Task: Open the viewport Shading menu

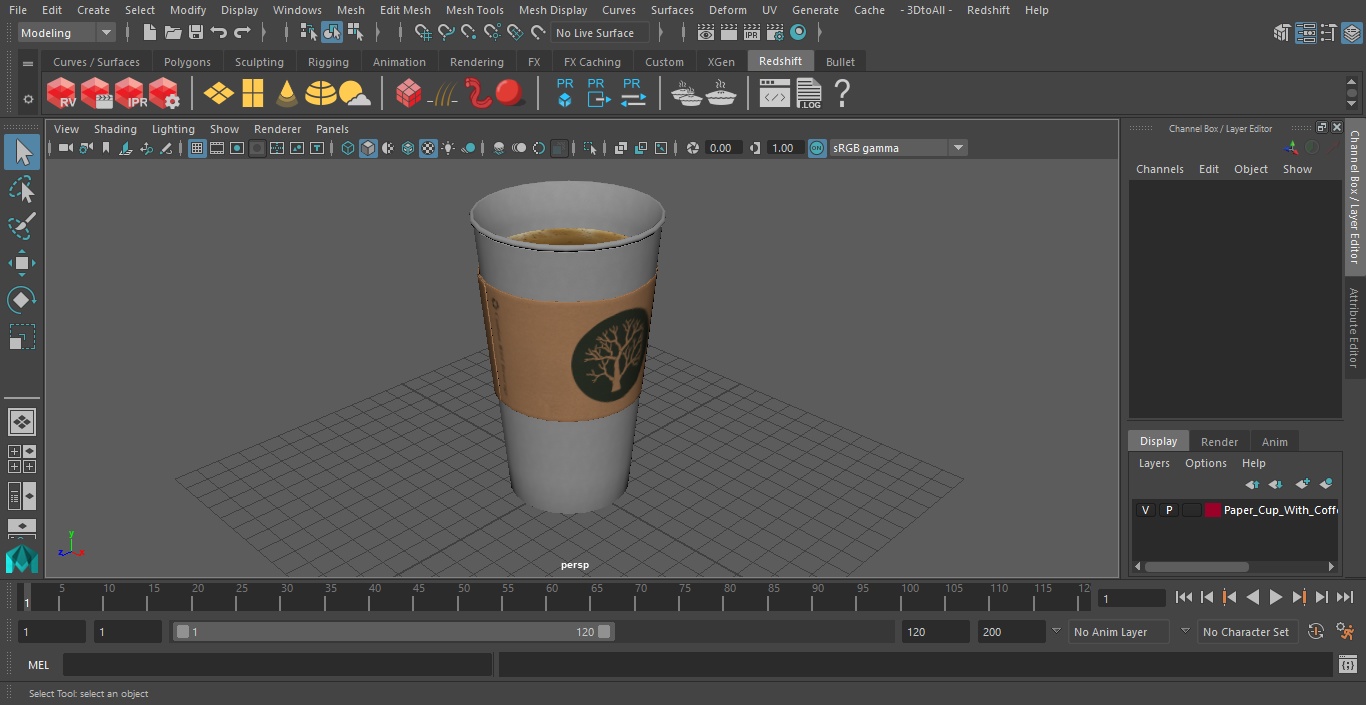Action: coord(115,129)
